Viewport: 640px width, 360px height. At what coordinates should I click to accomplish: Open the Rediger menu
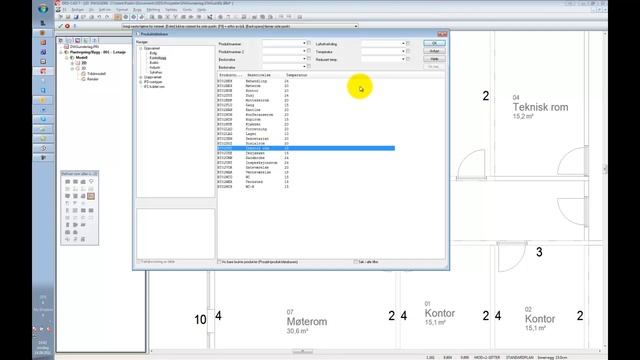78,9
